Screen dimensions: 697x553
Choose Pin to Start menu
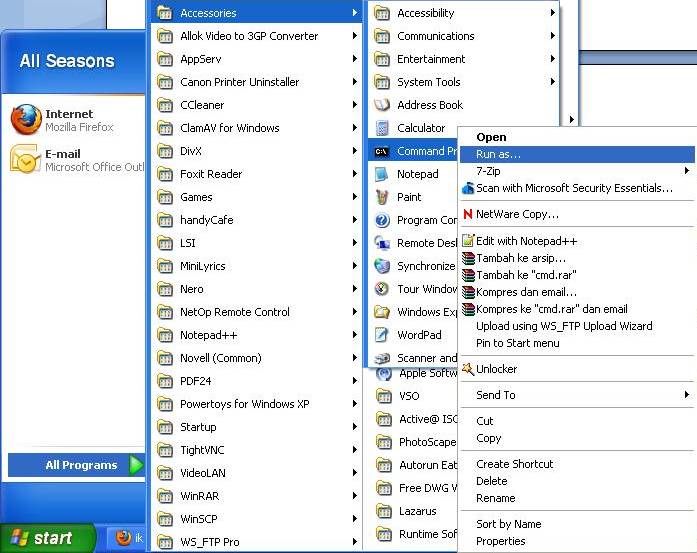pyautogui.click(x=577, y=343)
